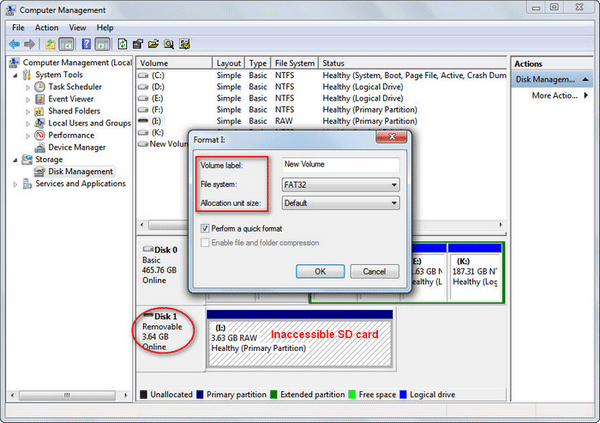Click the Up one level folder icon
600x423 pixels.
point(50,44)
